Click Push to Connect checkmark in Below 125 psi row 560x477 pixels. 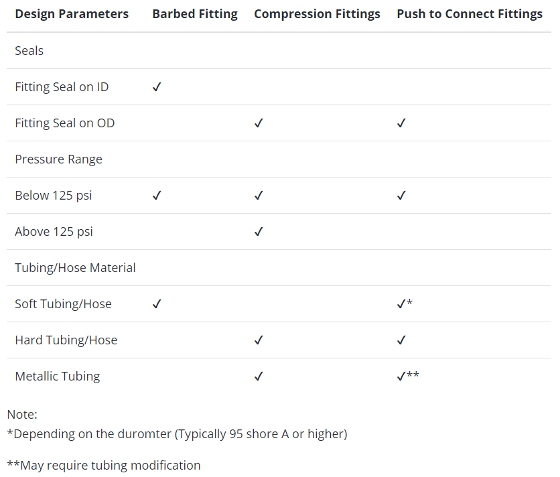click(x=401, y=196)
